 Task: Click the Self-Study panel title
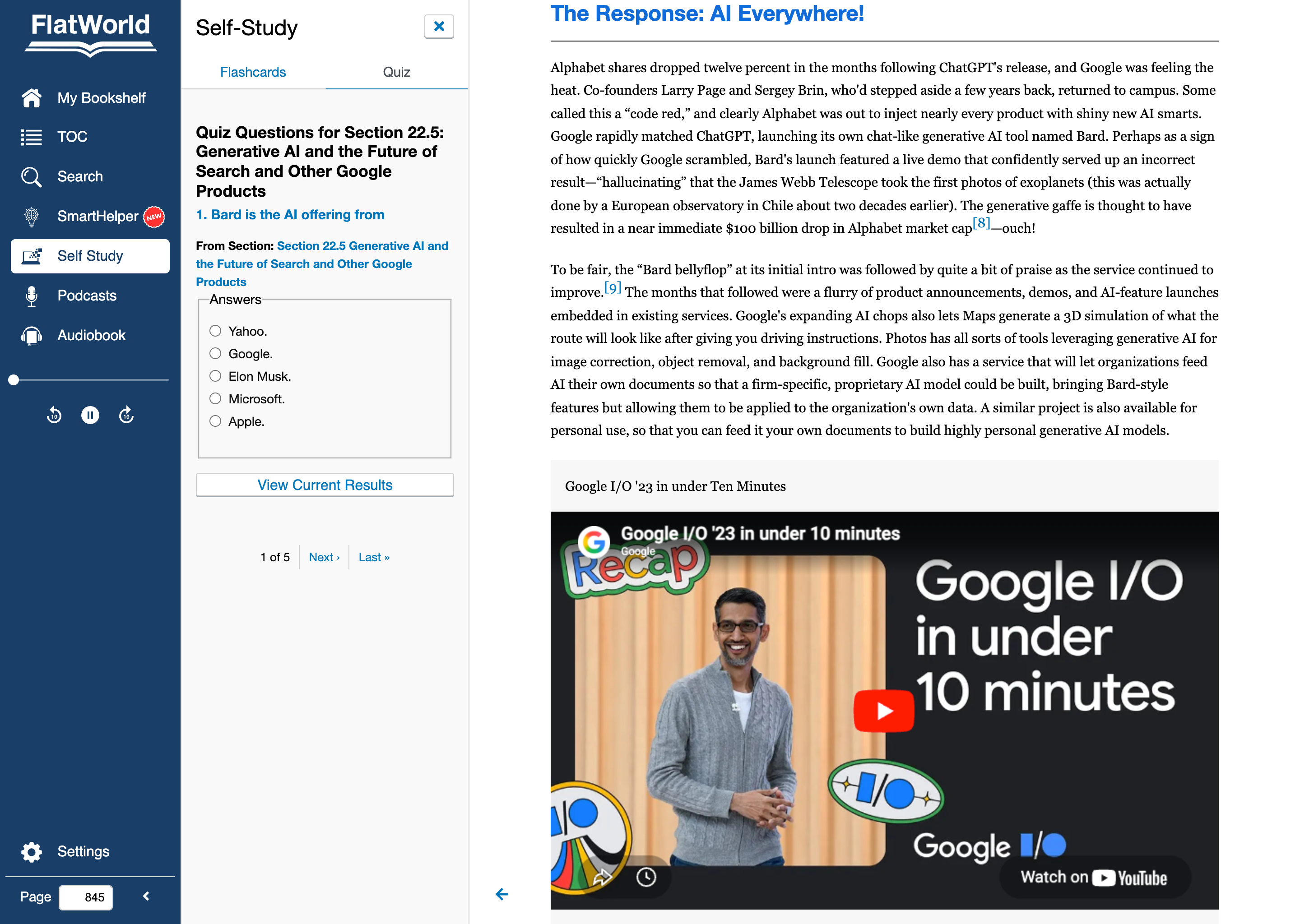tap(246, 28)
